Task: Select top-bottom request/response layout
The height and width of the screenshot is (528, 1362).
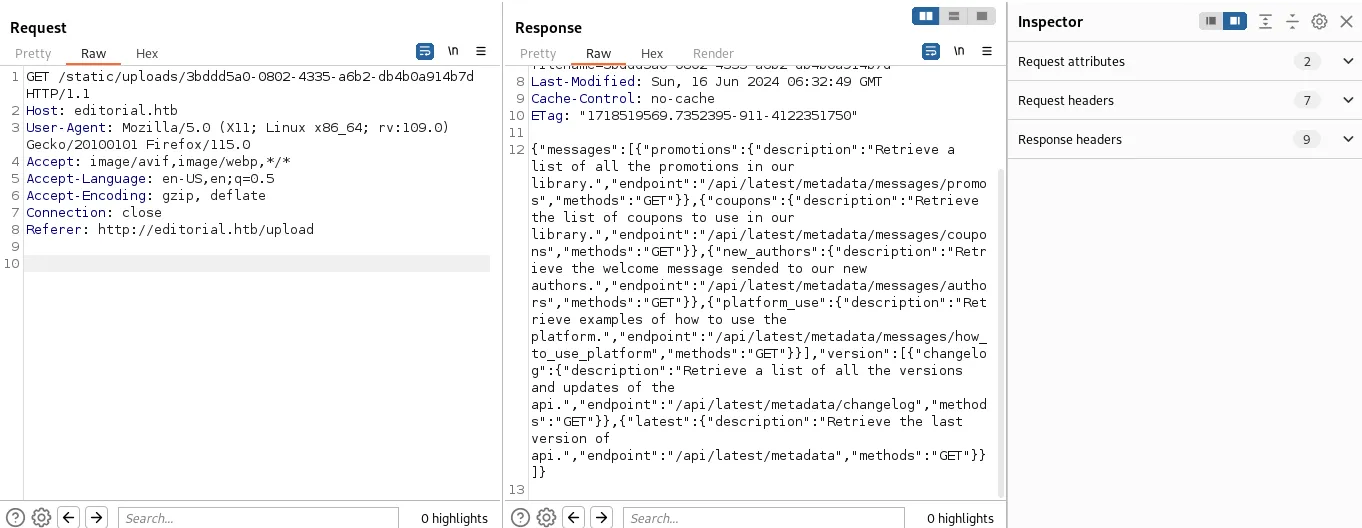Action: [x=954, y=16]
